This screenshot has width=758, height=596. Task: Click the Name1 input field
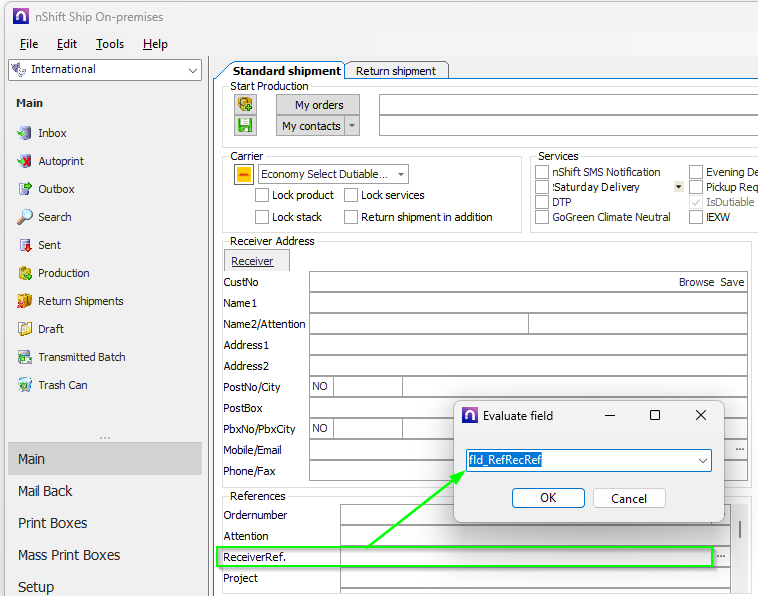528,304
